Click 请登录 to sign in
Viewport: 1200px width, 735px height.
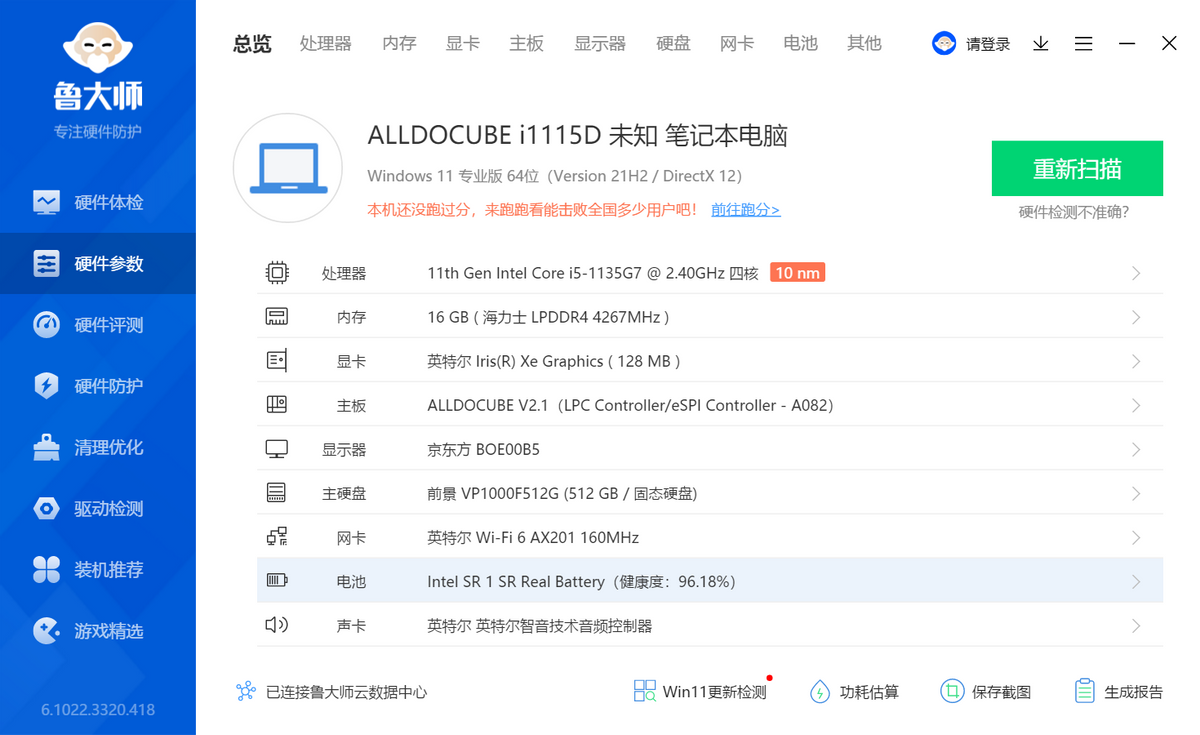pyautogui.click(x=987, y=44)
